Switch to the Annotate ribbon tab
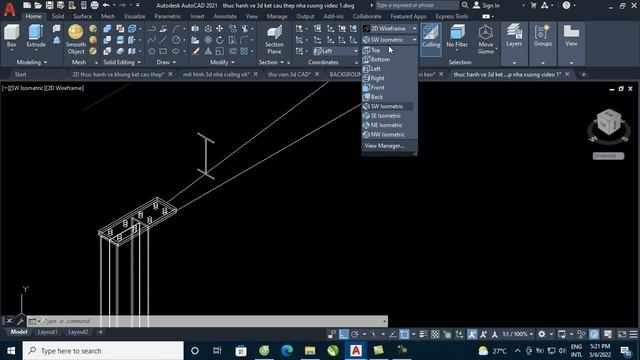640x360 pixels. tap(225, 16)
